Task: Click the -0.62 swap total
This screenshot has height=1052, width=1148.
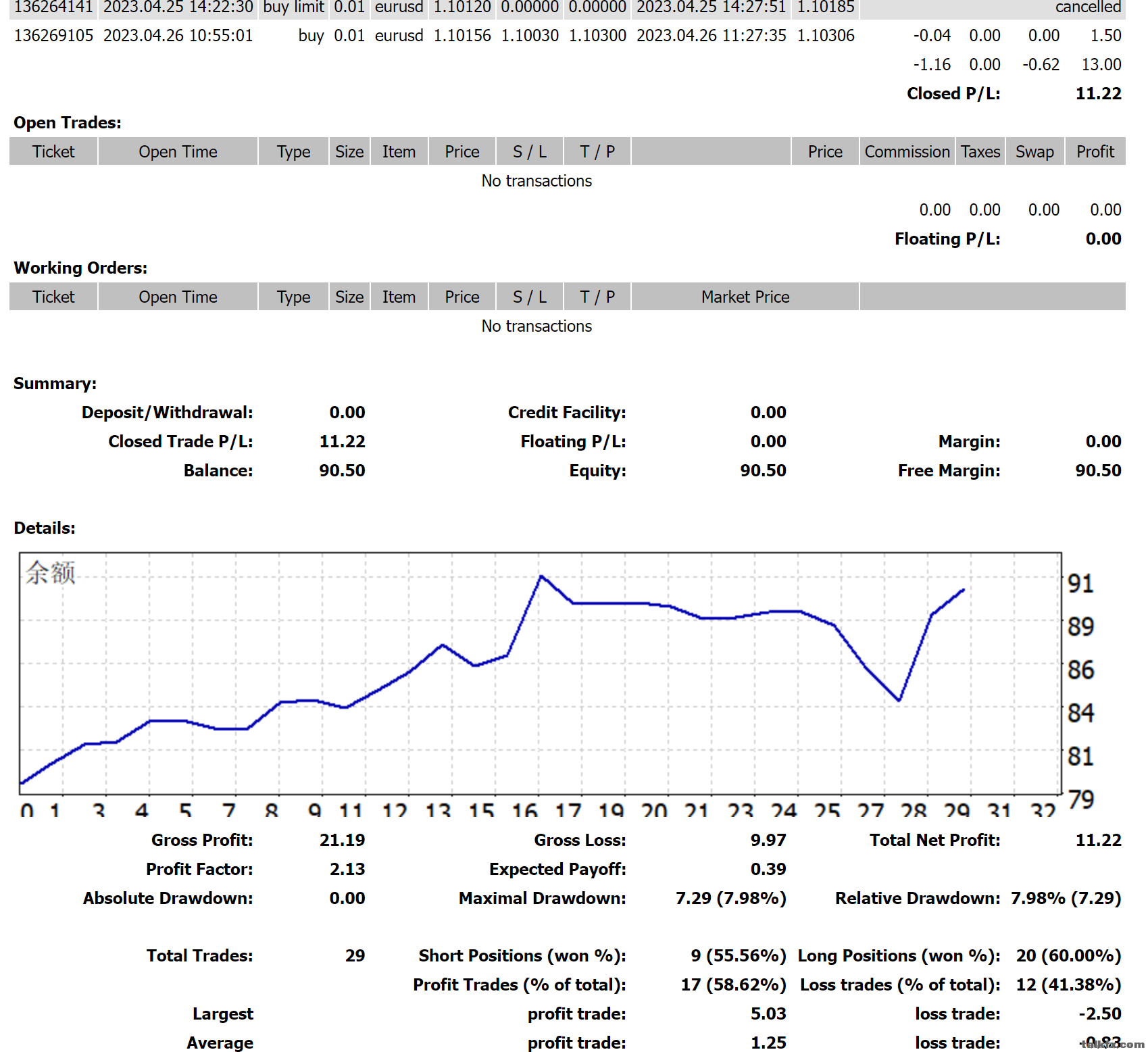Action: point(1041,65)
